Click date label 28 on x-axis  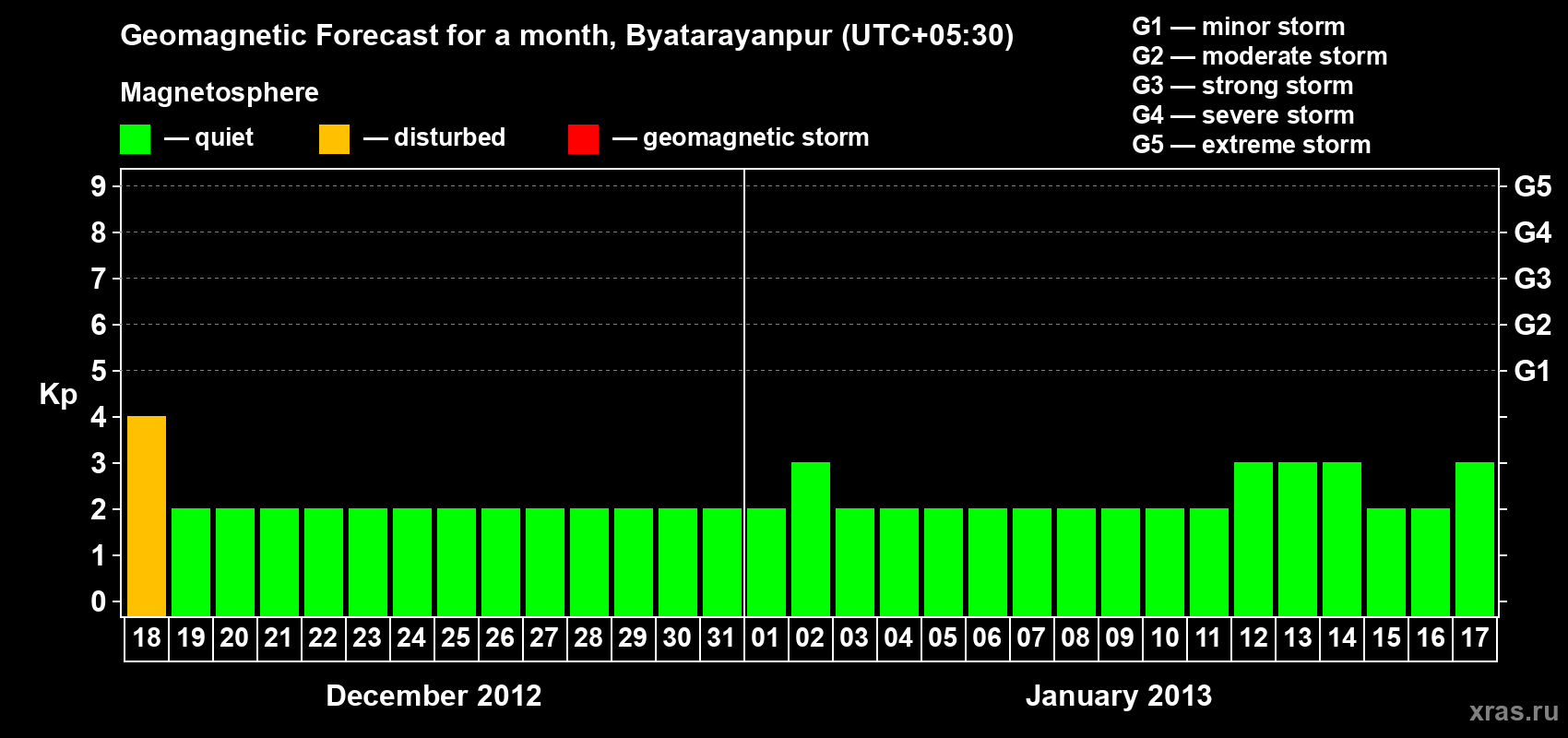pos(588,637)
